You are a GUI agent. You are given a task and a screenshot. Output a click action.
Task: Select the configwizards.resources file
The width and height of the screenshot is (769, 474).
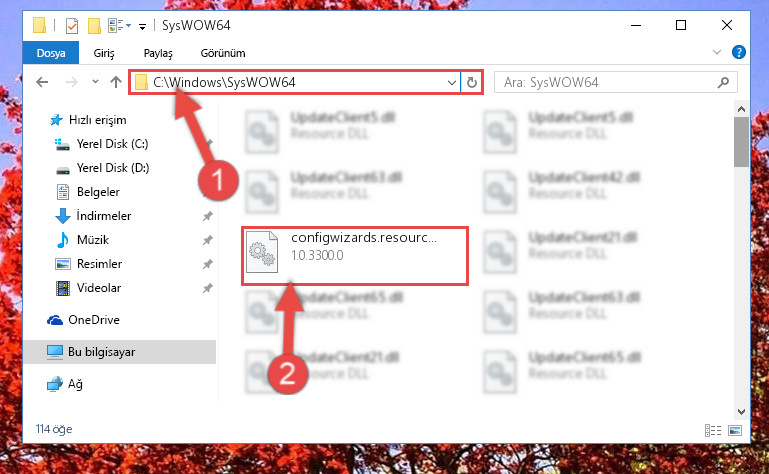(355, 255)
